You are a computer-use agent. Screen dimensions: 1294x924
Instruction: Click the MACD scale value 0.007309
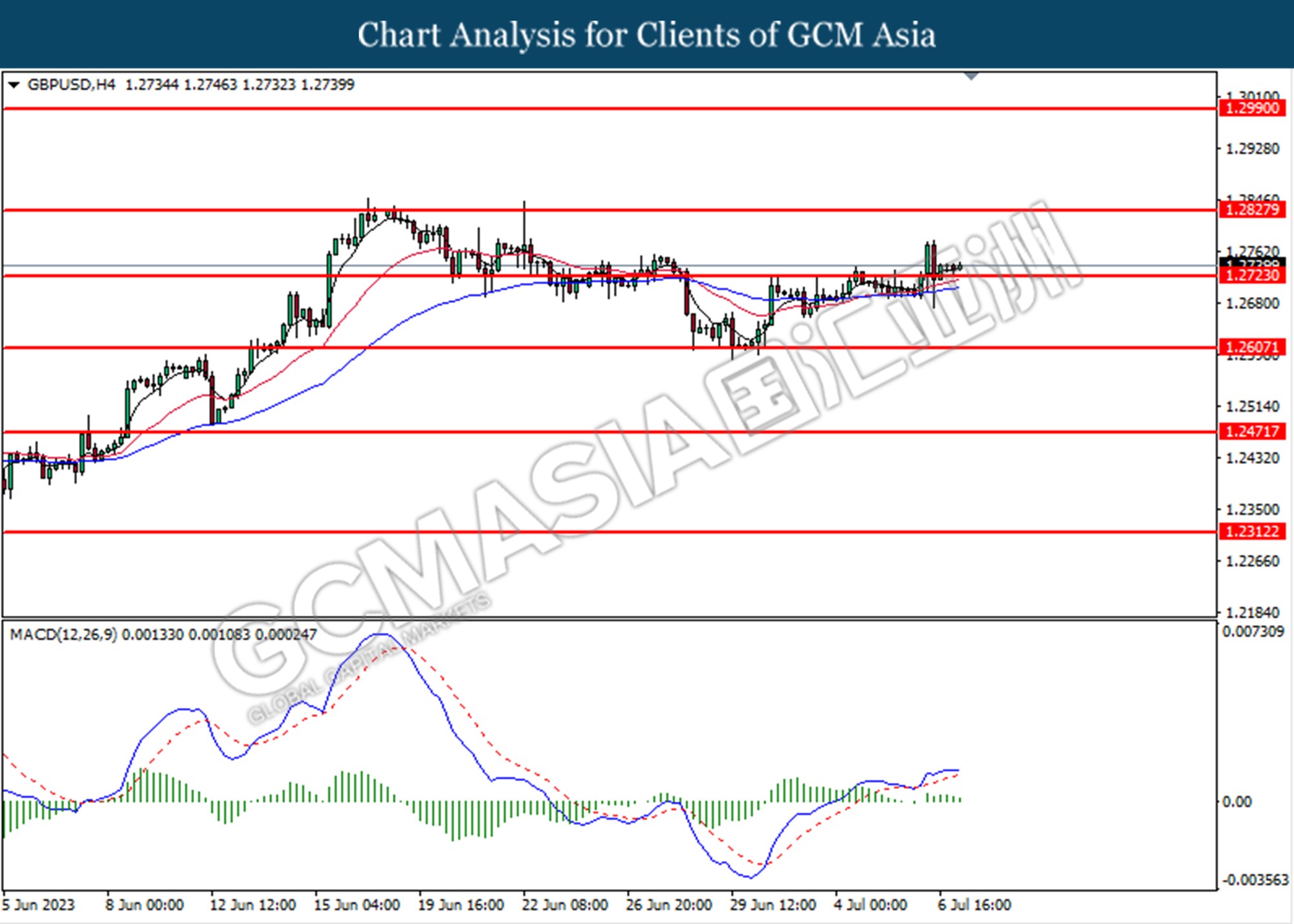point(1253,632)
